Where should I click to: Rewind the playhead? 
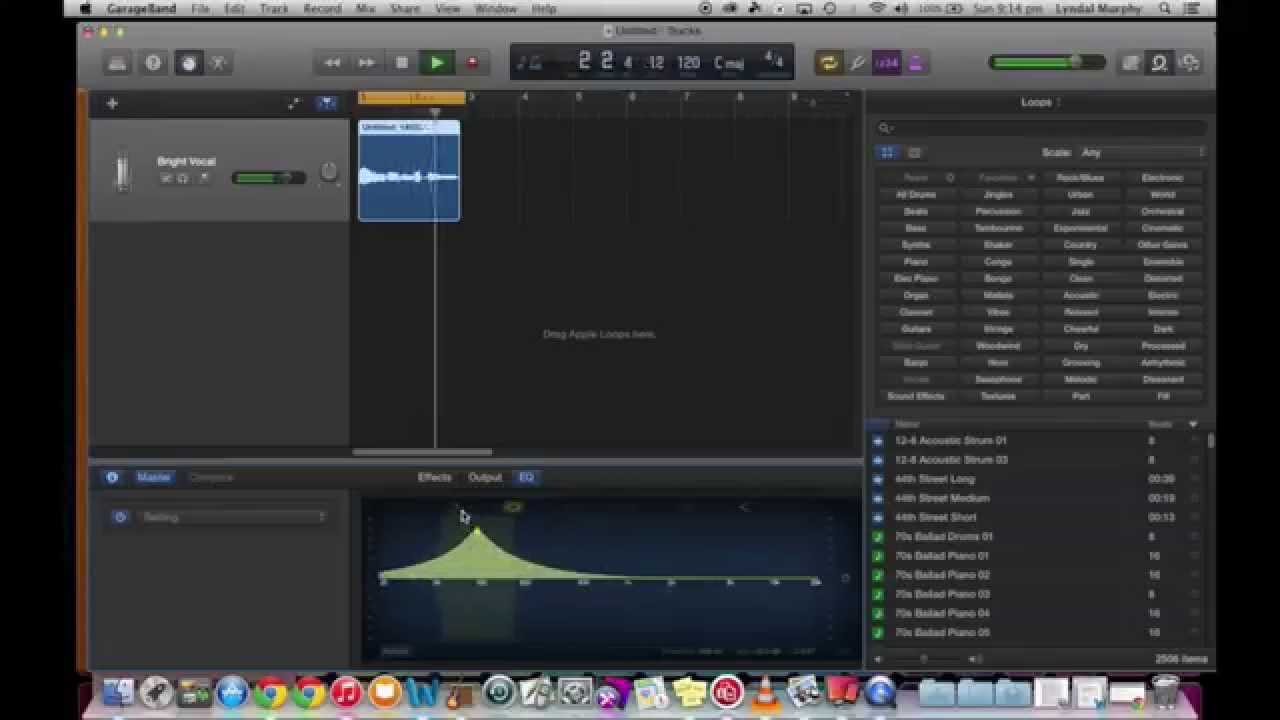pyautogui.click(x=332, y=63)
